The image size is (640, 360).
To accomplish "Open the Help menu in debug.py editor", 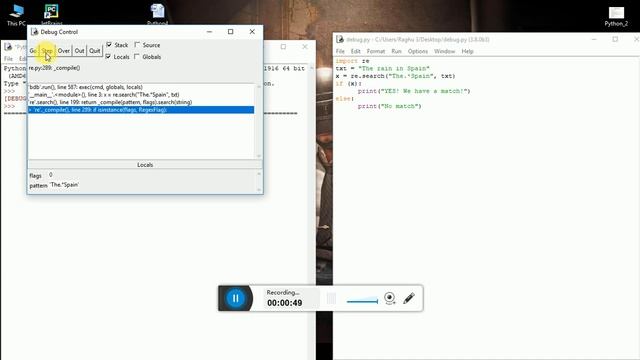I will 467,51.
